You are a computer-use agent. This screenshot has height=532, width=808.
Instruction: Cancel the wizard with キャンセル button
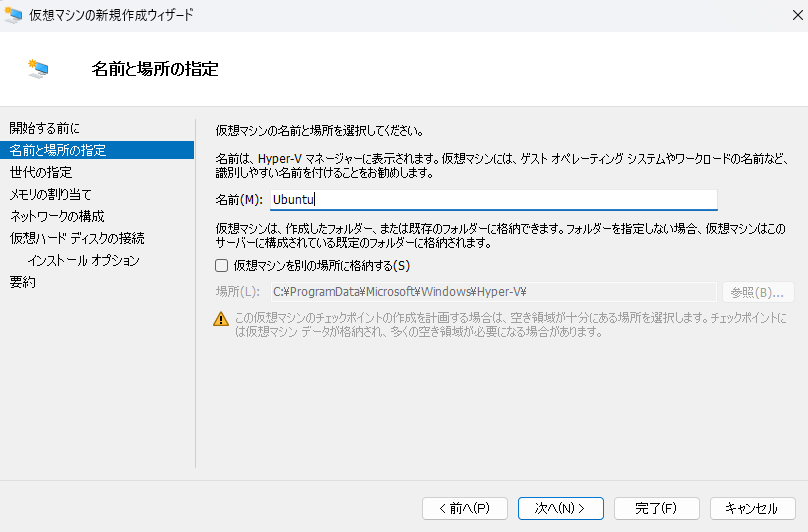(x=752, y=508)
